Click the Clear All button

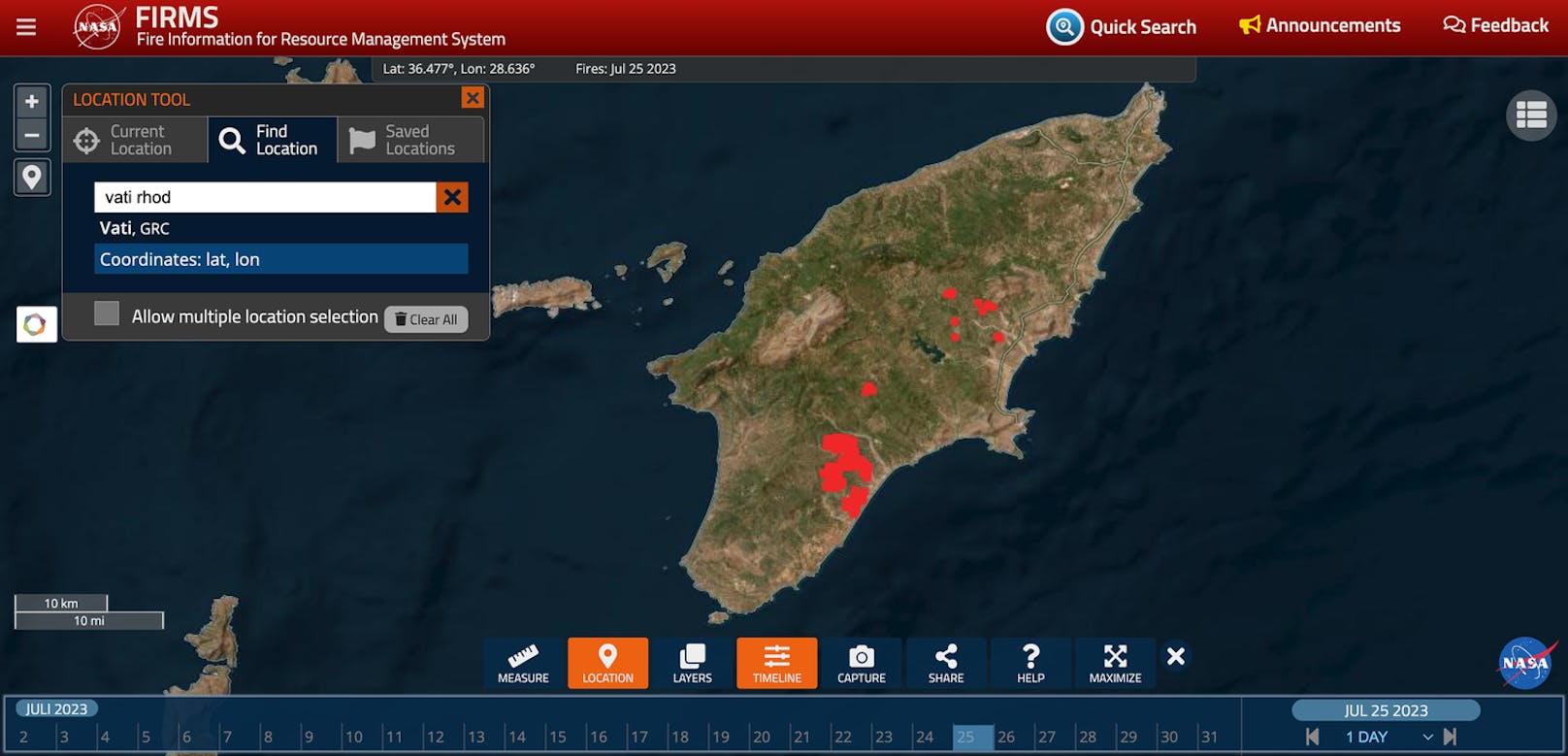[x=426, y=319]
